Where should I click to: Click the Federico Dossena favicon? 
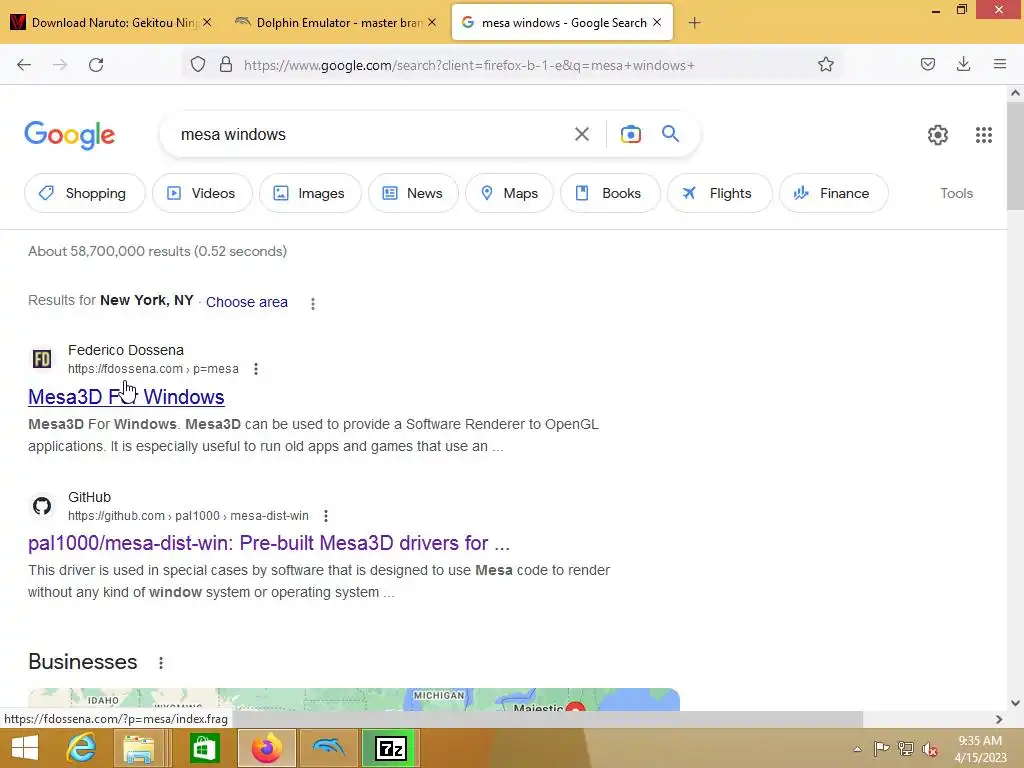tap(42, 359)
